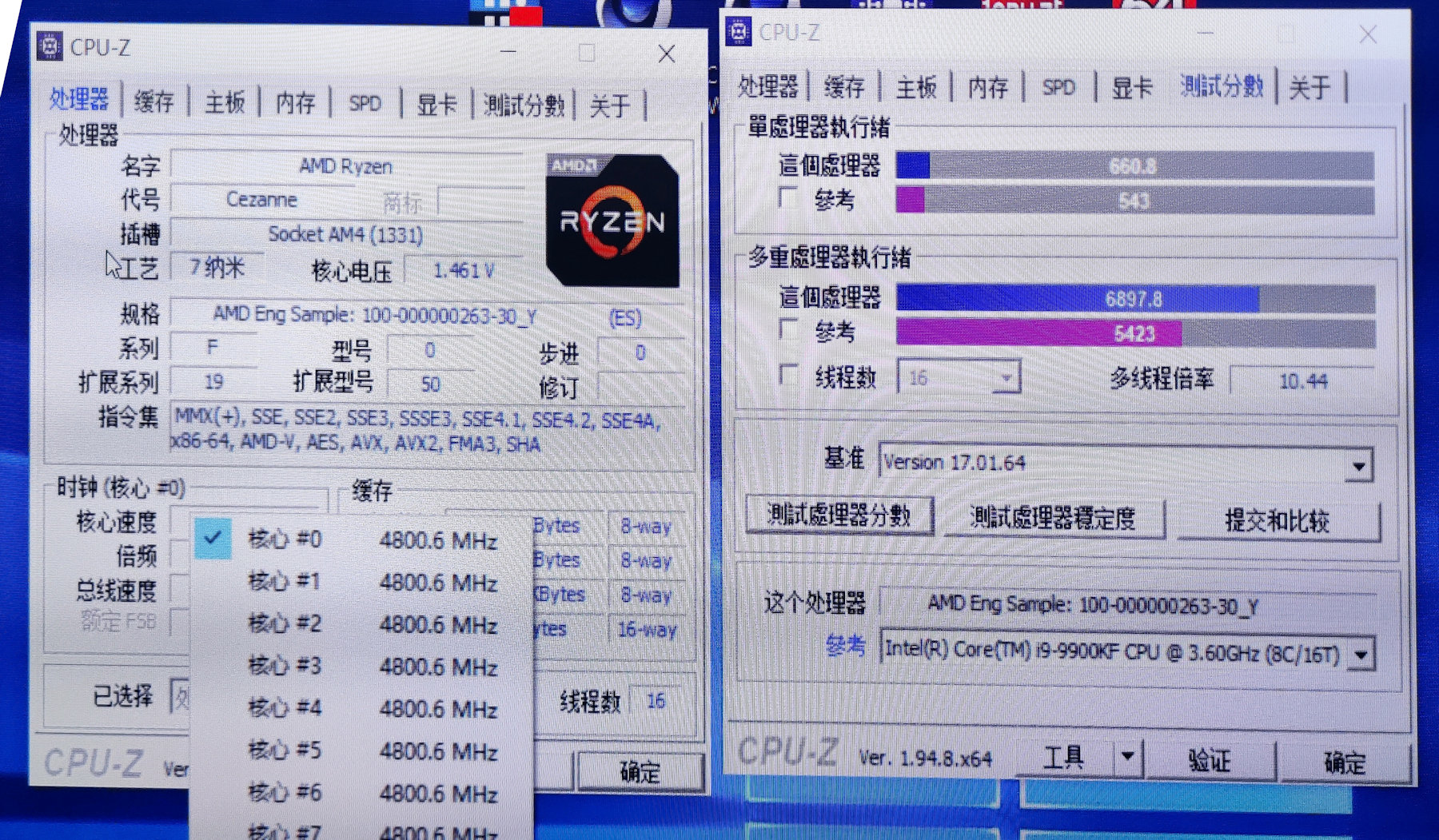Viewport: 1439px width, 840px height.
Task: Minimize the left CPU-Z window
Action: pyautogui.click(x=508, y=52)
